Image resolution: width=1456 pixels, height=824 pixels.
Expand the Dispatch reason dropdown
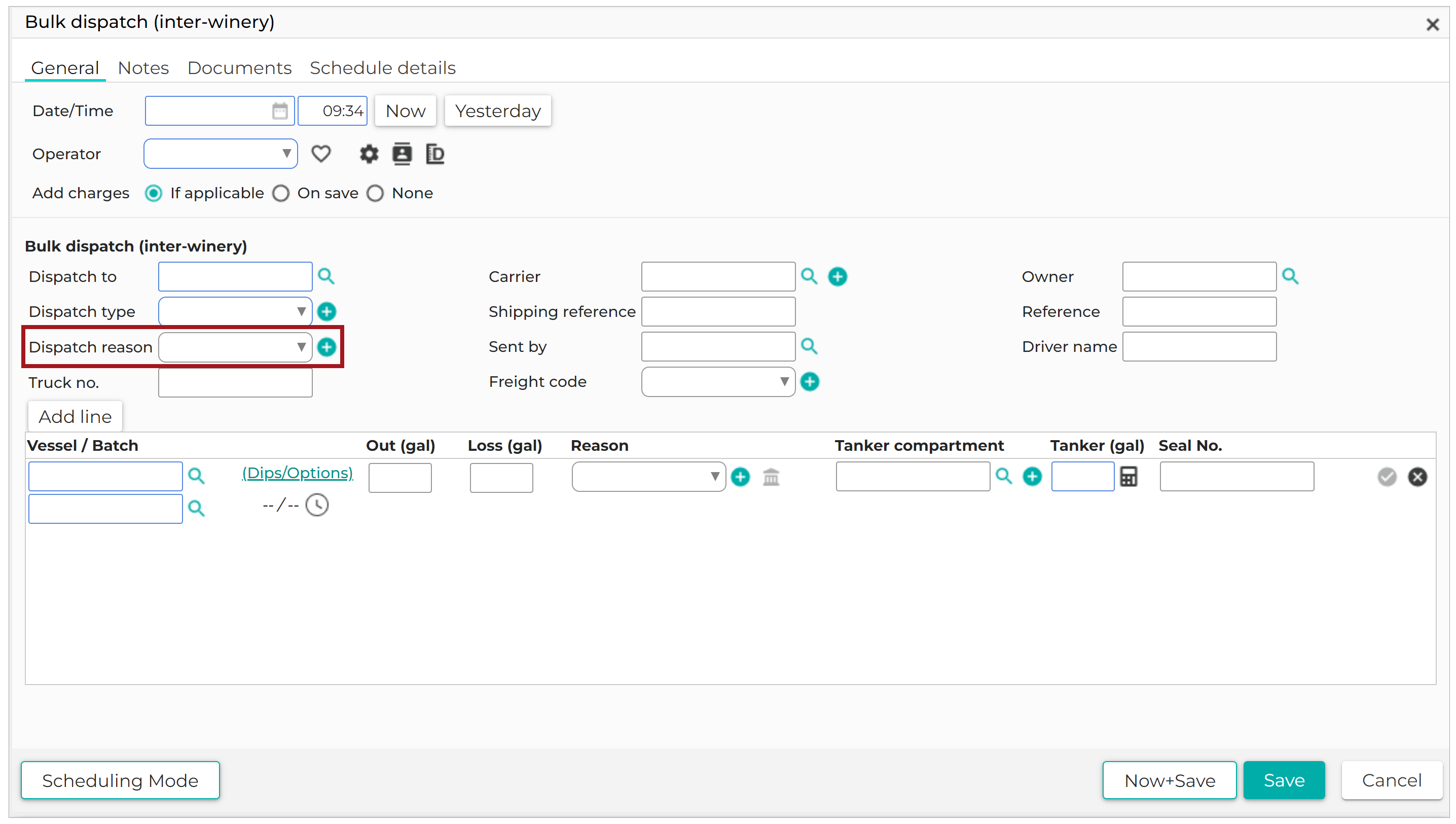pos(235,347)
